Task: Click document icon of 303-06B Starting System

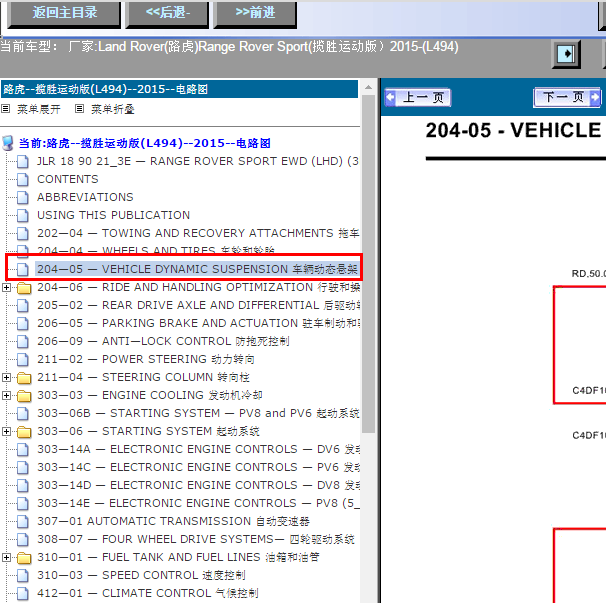Action: [23, 414]
